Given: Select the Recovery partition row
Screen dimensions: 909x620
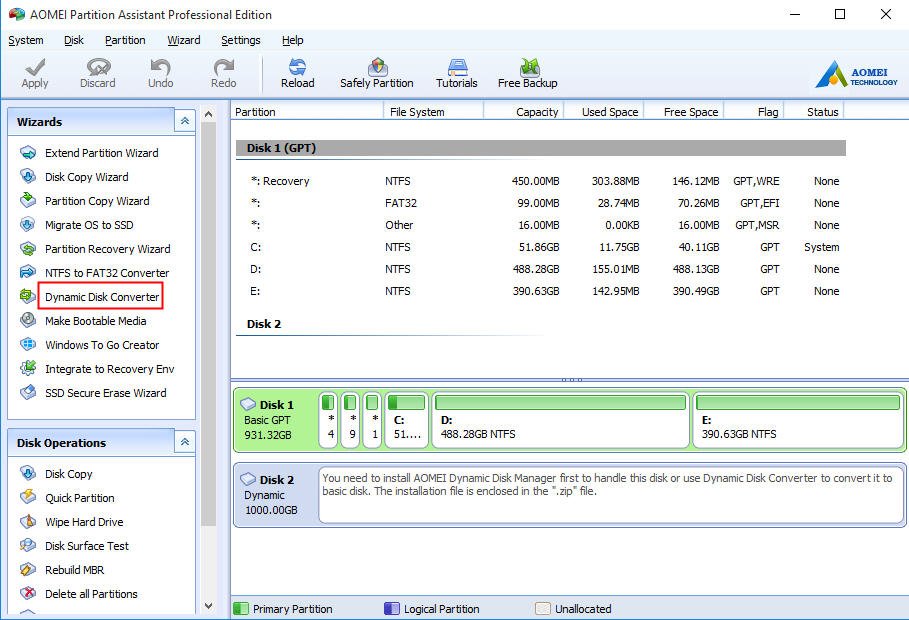Looking at the screenshot, I should tap(541, 181).
